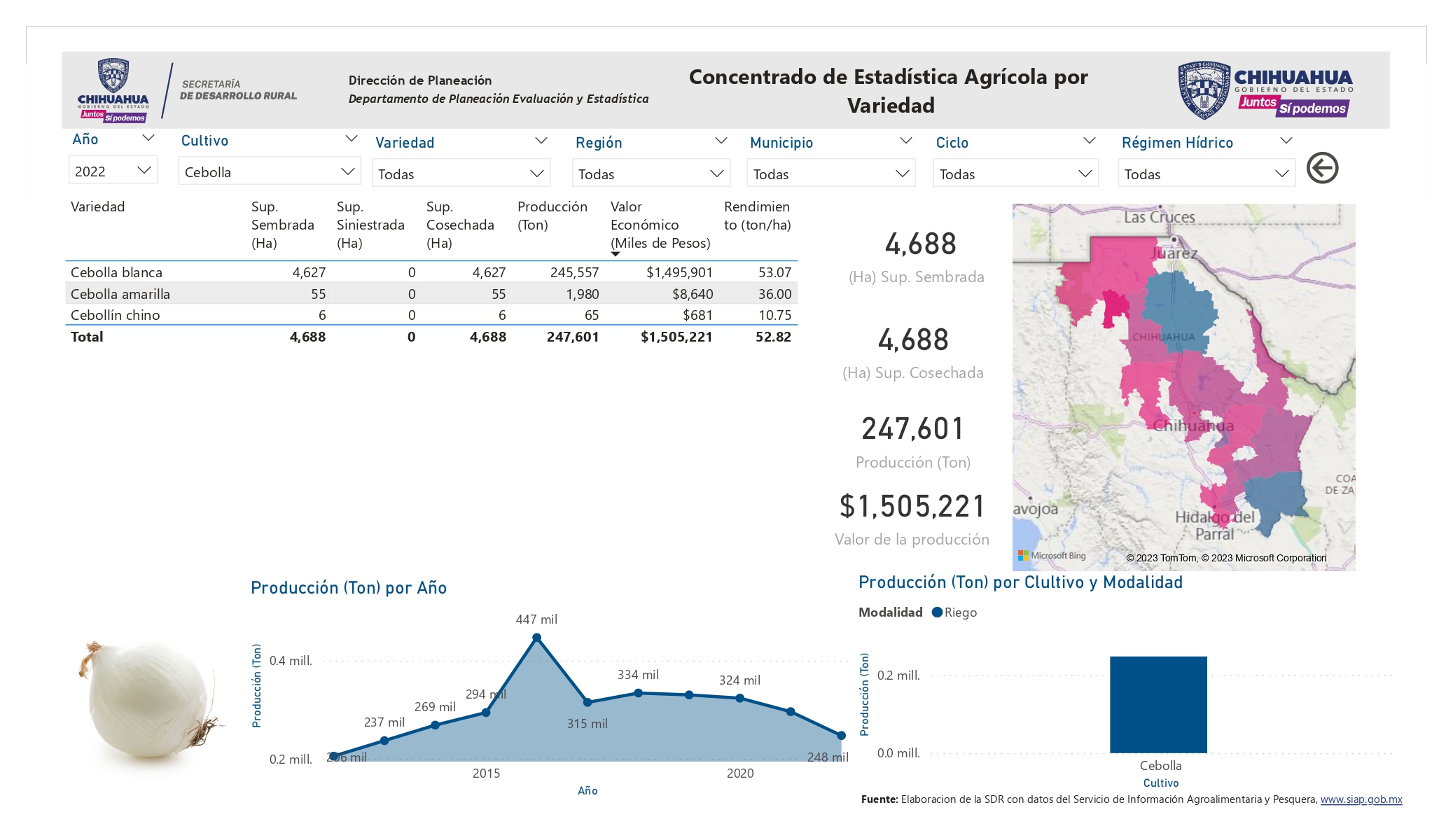Screen dimensions: 1453x840
Task: Click the Riego legend marker
Action: 937,612
